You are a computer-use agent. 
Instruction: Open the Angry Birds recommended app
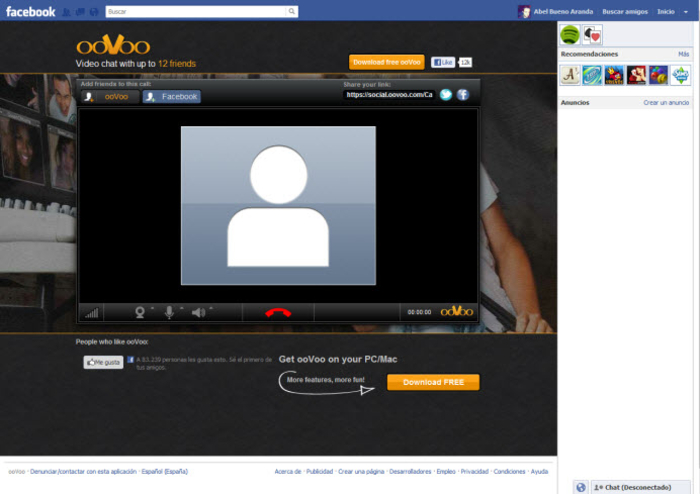(614, 75)
